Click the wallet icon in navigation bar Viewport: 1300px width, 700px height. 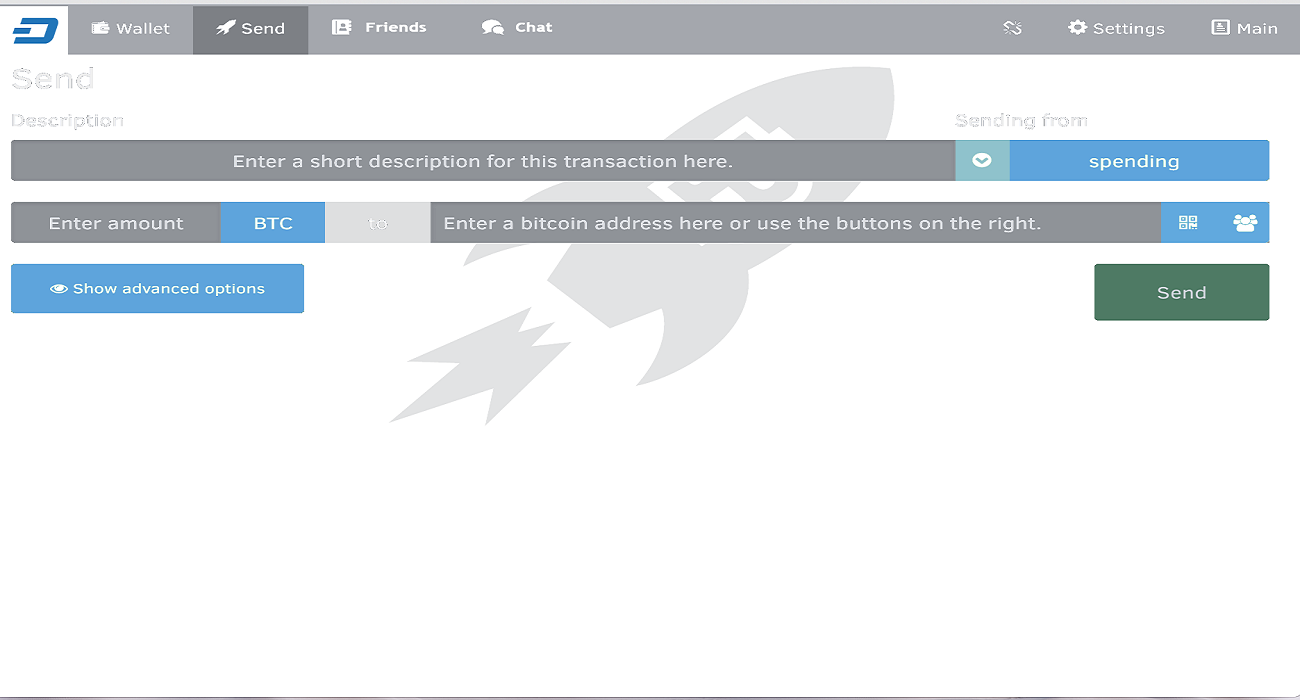(x=101, y=28)
